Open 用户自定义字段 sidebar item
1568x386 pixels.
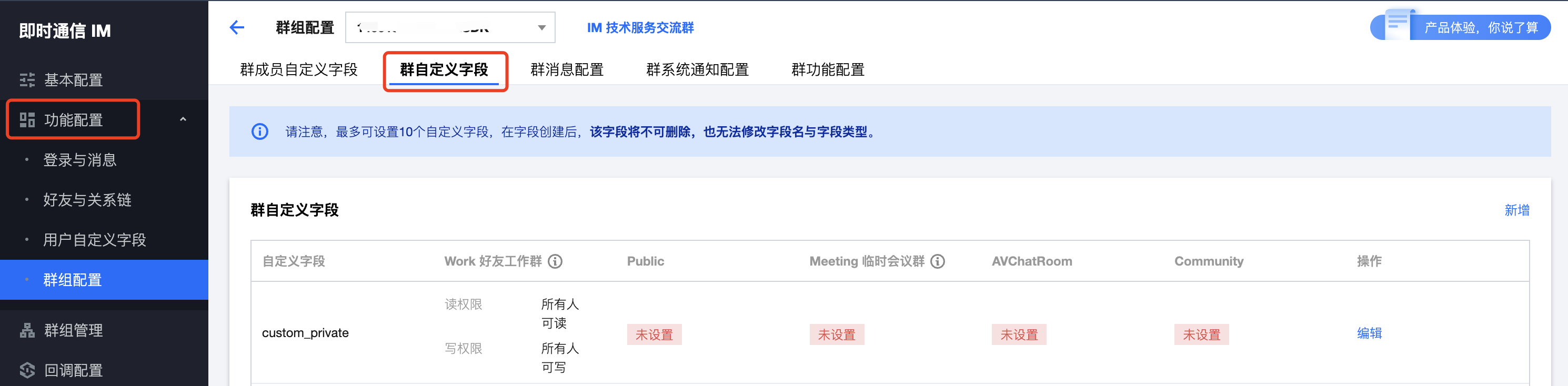point(94,240)
